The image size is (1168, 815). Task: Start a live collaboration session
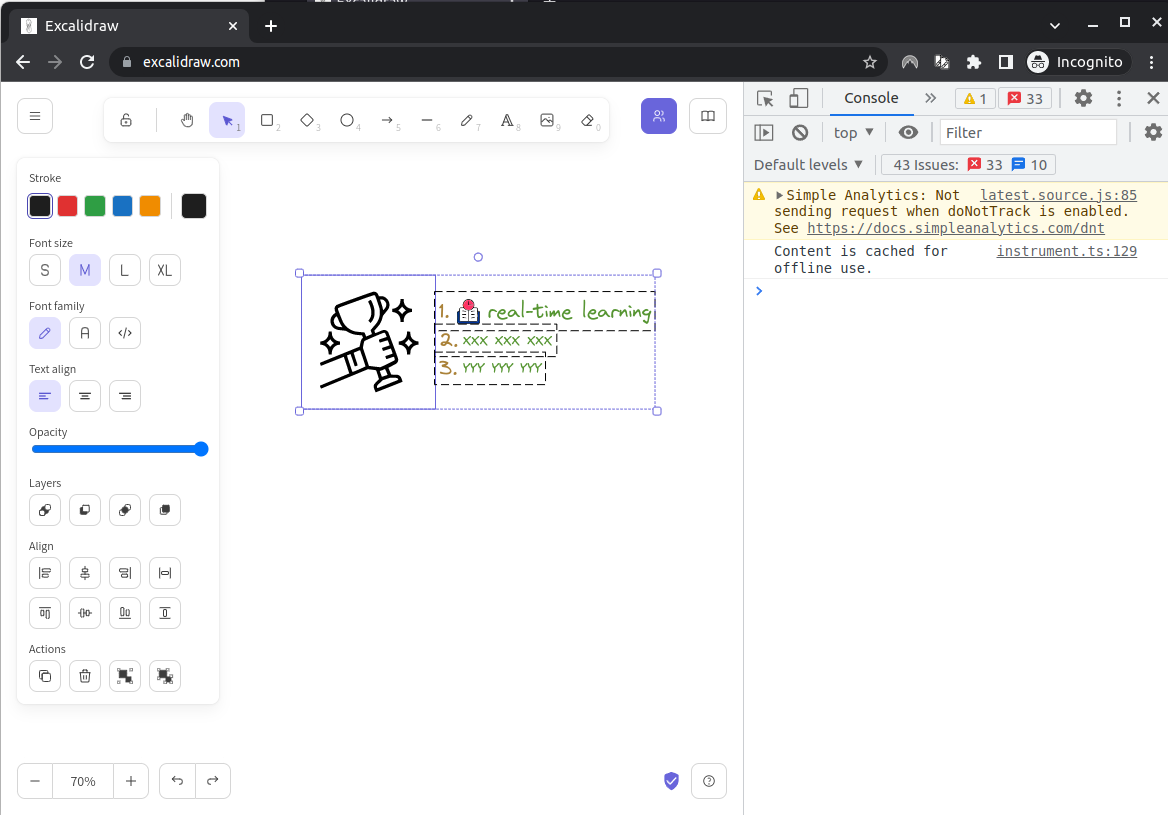[659, 117]
